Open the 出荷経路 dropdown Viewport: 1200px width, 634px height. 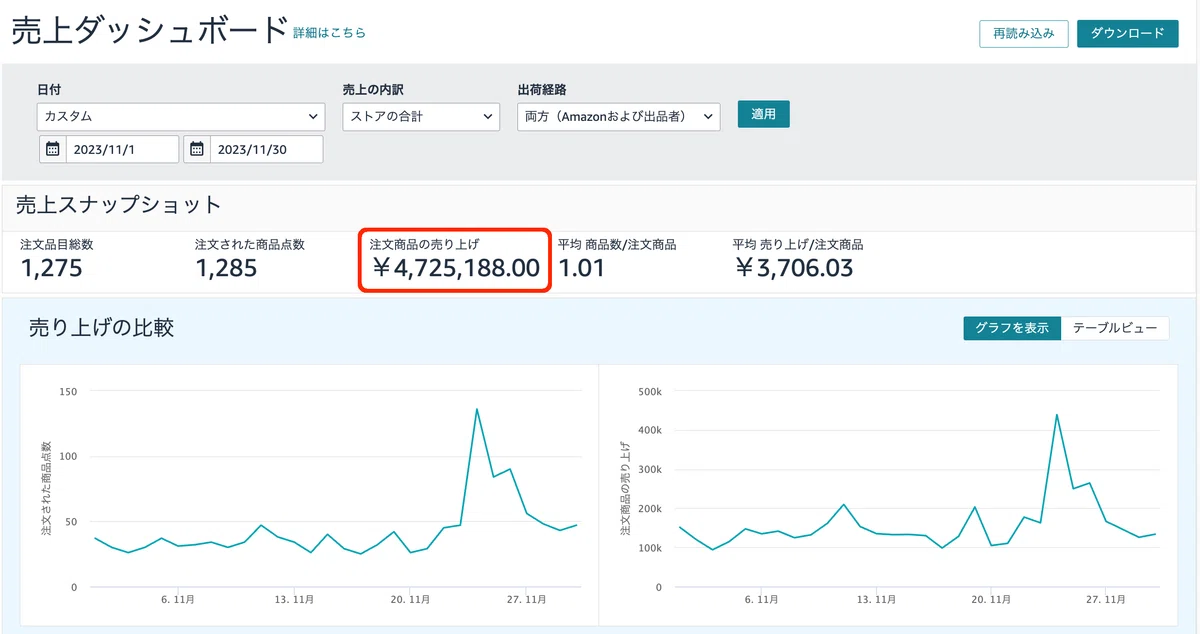[618, 116]
